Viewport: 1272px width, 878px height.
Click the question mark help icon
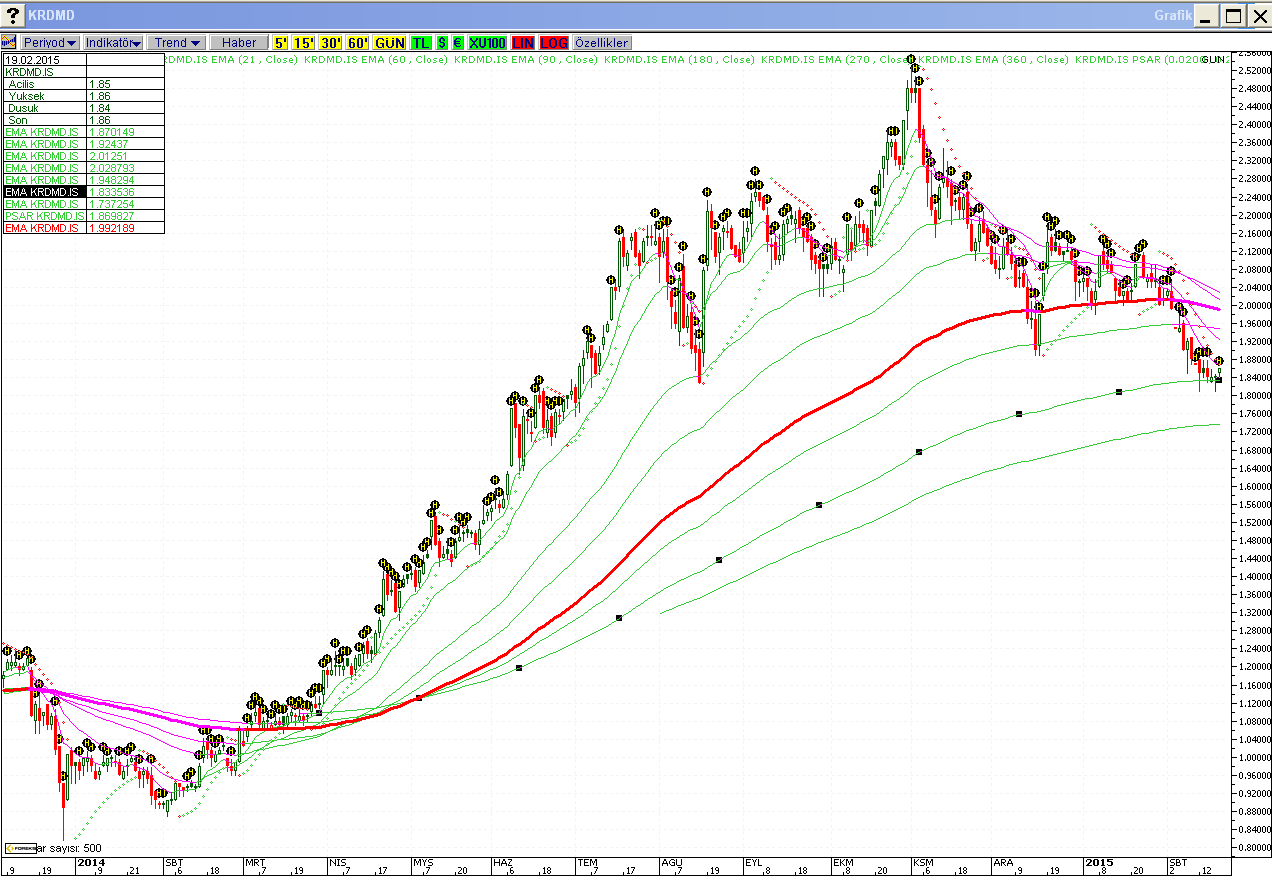12,16
